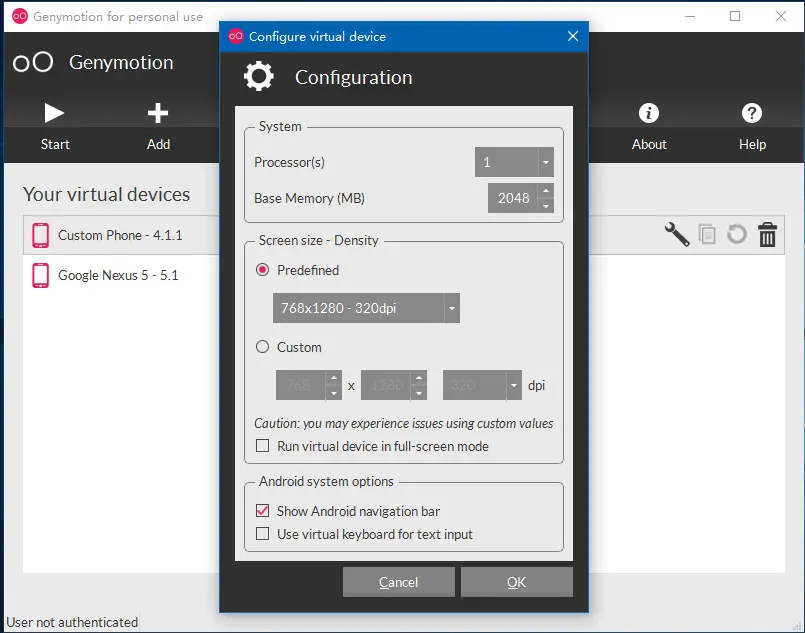This screenshot has width=805, height=633.
Task: Click the Base Memory (MB) label
Action: pos(309,198)
